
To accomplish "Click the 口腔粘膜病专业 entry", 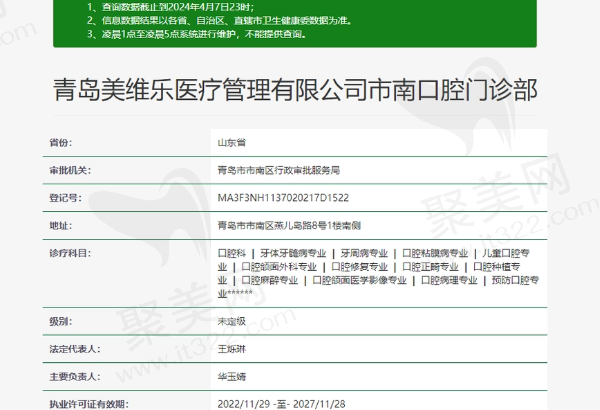I will click(x=435, y=253).
